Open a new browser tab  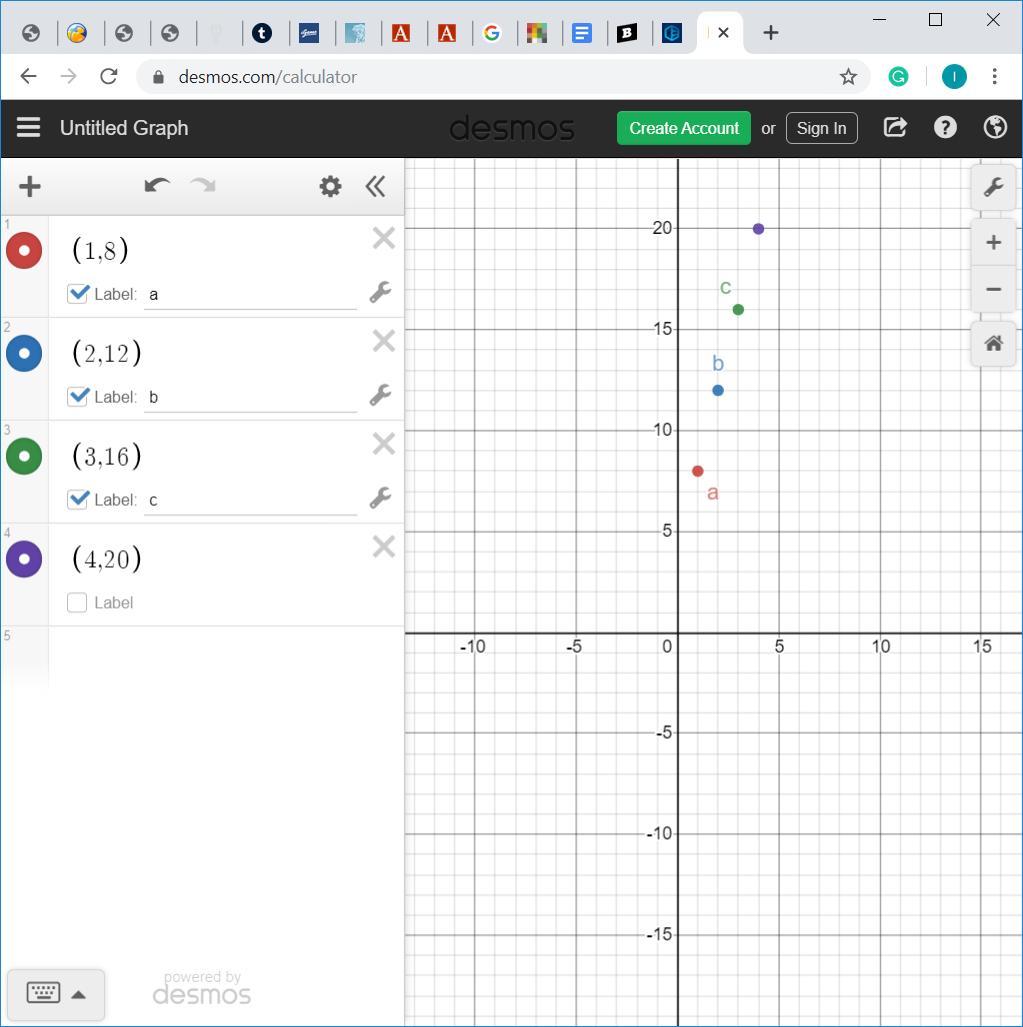point(771,32)
